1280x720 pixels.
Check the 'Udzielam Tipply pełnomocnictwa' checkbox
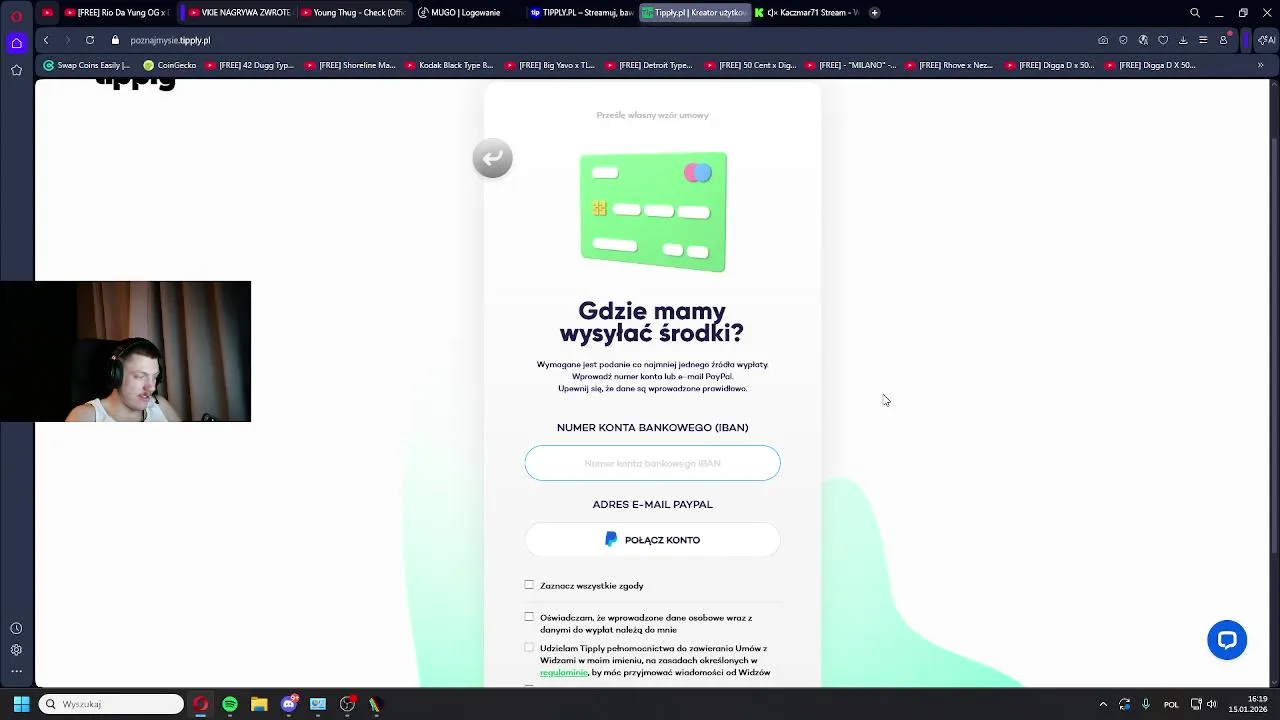click(x=529, y=648)
